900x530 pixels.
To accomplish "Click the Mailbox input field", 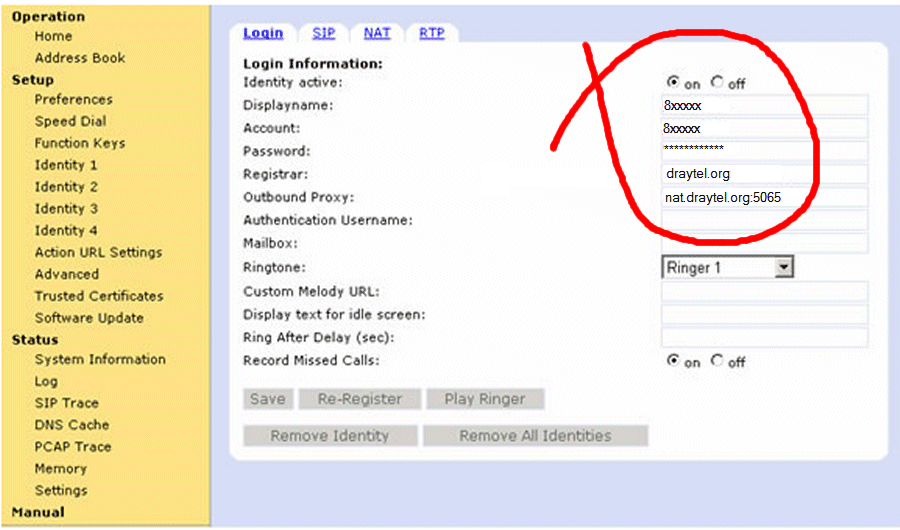I will click(x=765, y=243).
